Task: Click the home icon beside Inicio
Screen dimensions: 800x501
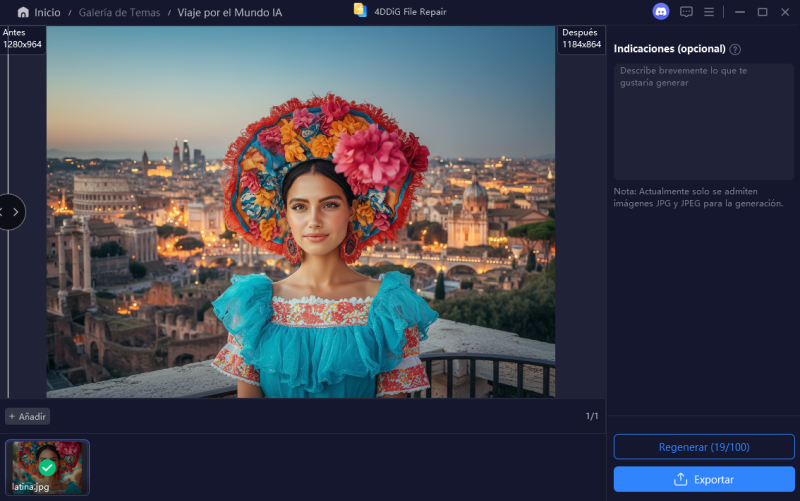Action: [23, 12]
